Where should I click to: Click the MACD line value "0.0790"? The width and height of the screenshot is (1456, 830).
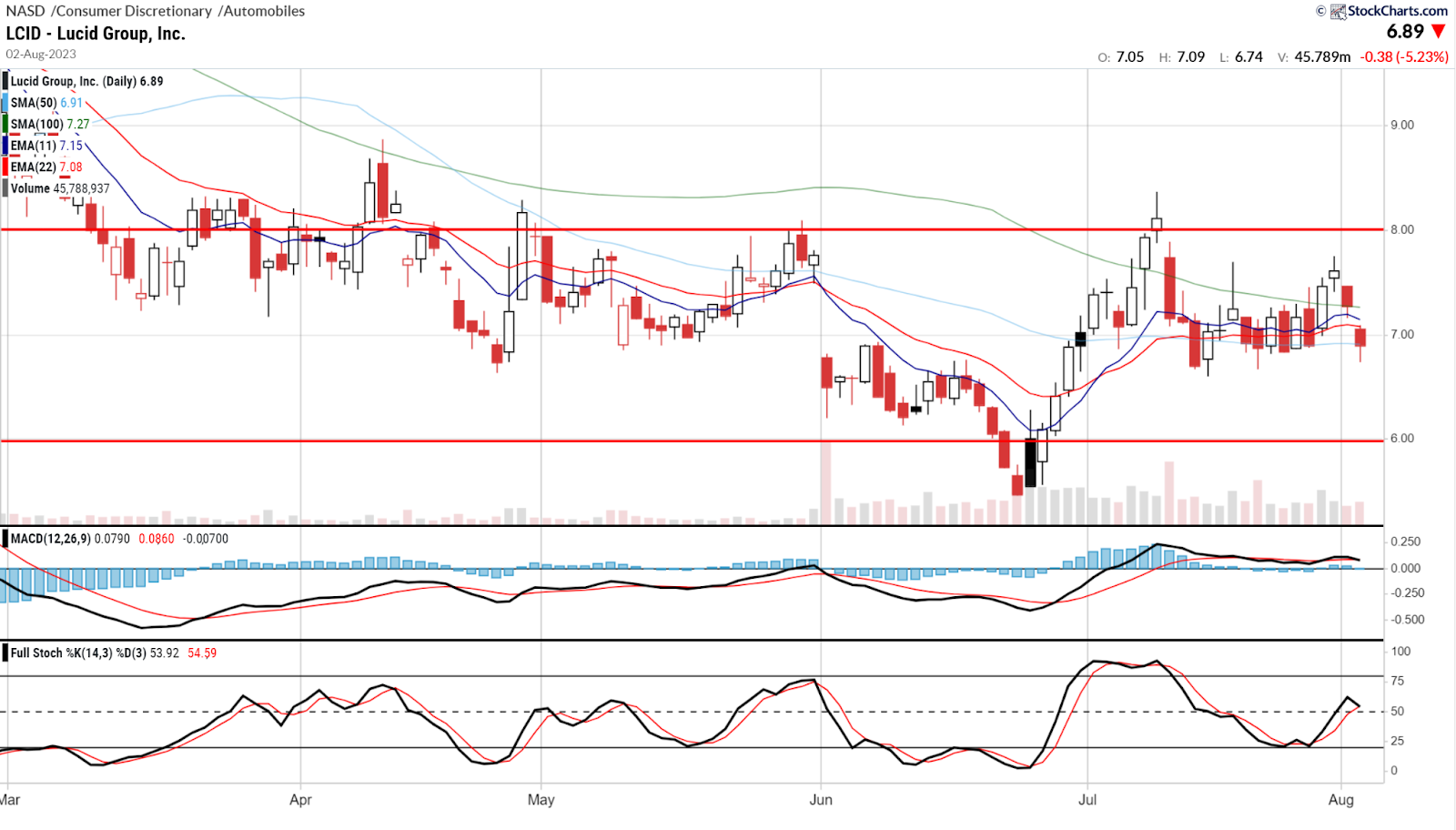(x=112, y=539)
